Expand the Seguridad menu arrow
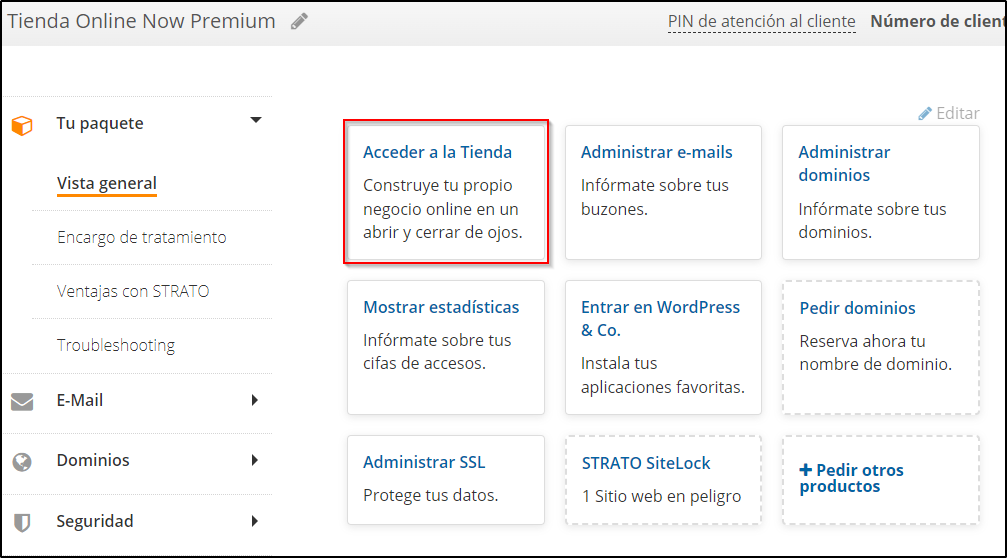 point(255,521)
